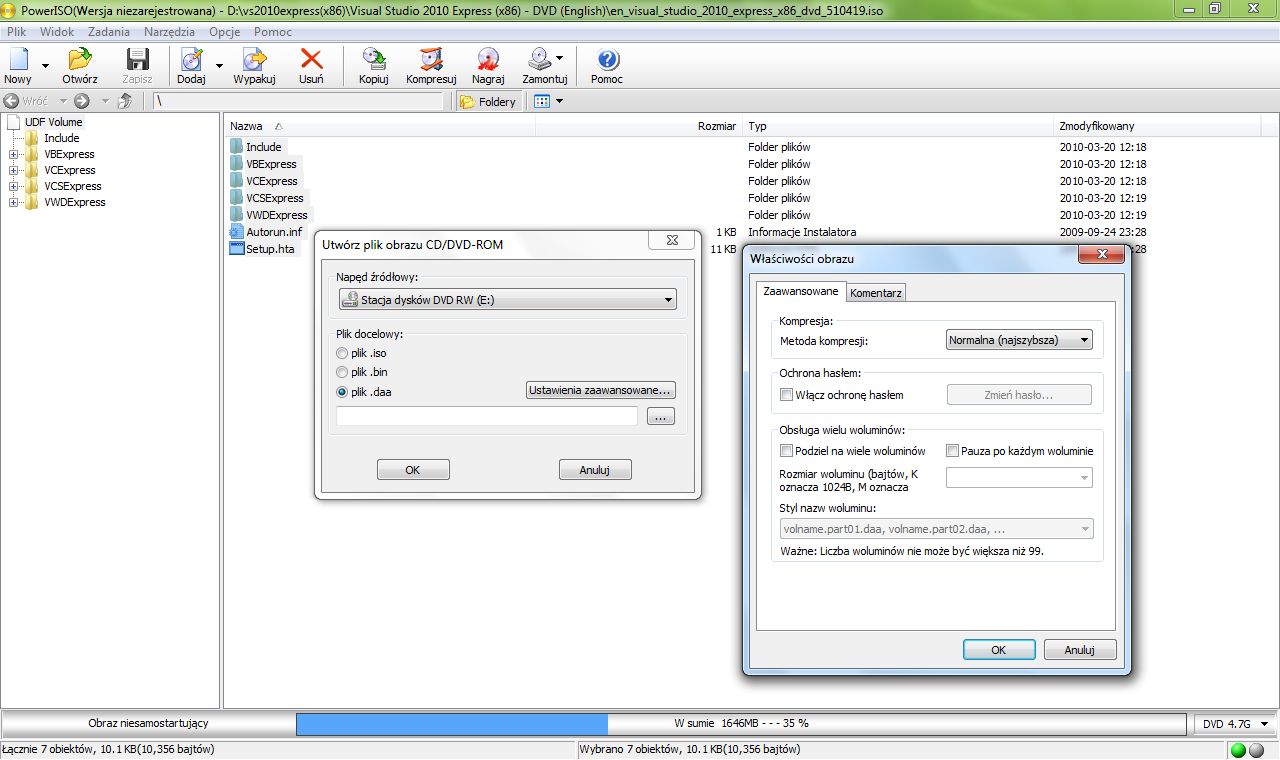This screenshot has height=760, width=1280.
Task: Sort by the Nazwa column header
Action: point(380,126)
